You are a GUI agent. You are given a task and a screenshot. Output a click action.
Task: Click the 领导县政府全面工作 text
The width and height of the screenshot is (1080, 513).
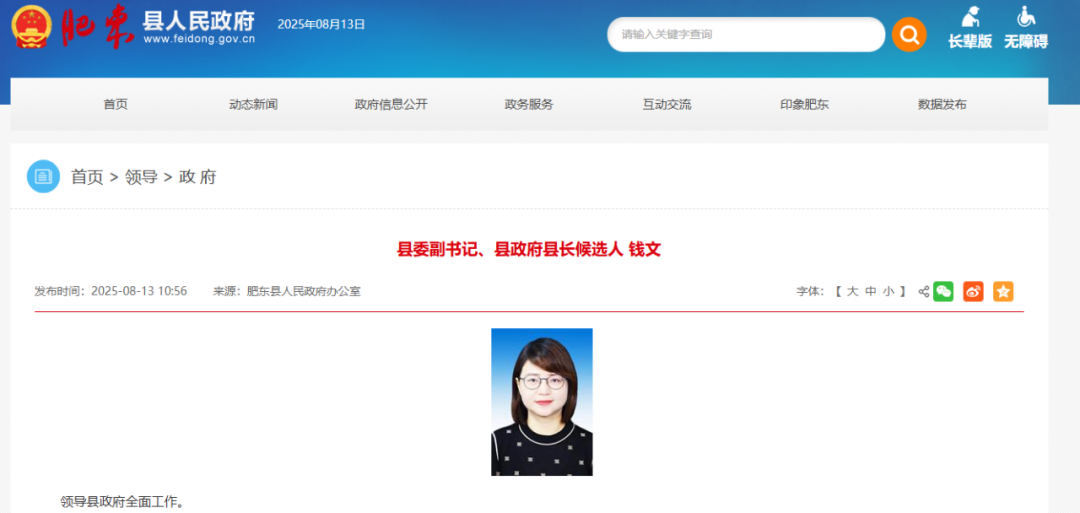(122, 502)
